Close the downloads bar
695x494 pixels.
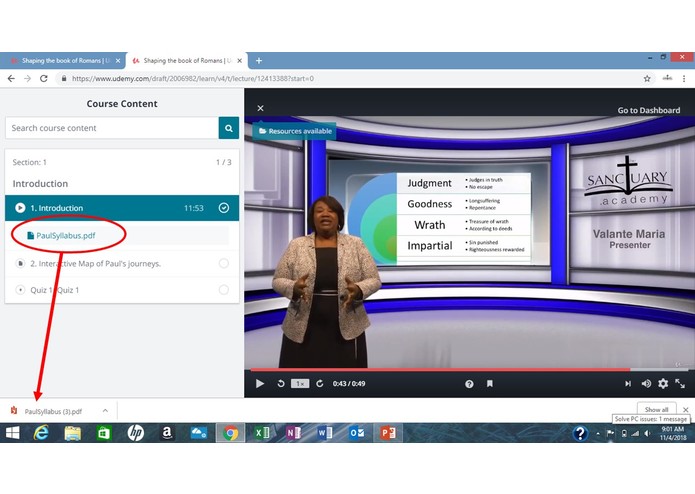685,410
